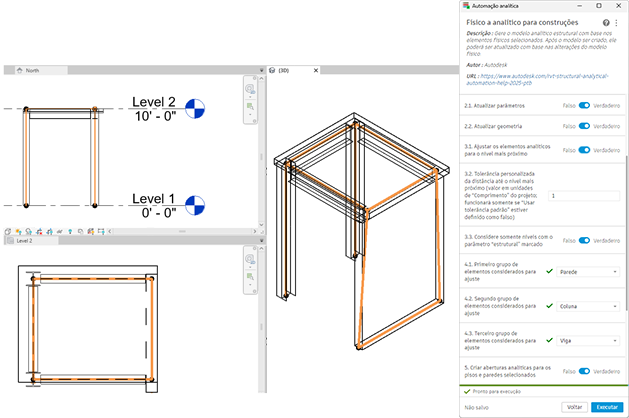This screenshot has height=418, width=629.
Task: Toggle the Sun Path icon in view control bar
Action: (x=18, y=231)
